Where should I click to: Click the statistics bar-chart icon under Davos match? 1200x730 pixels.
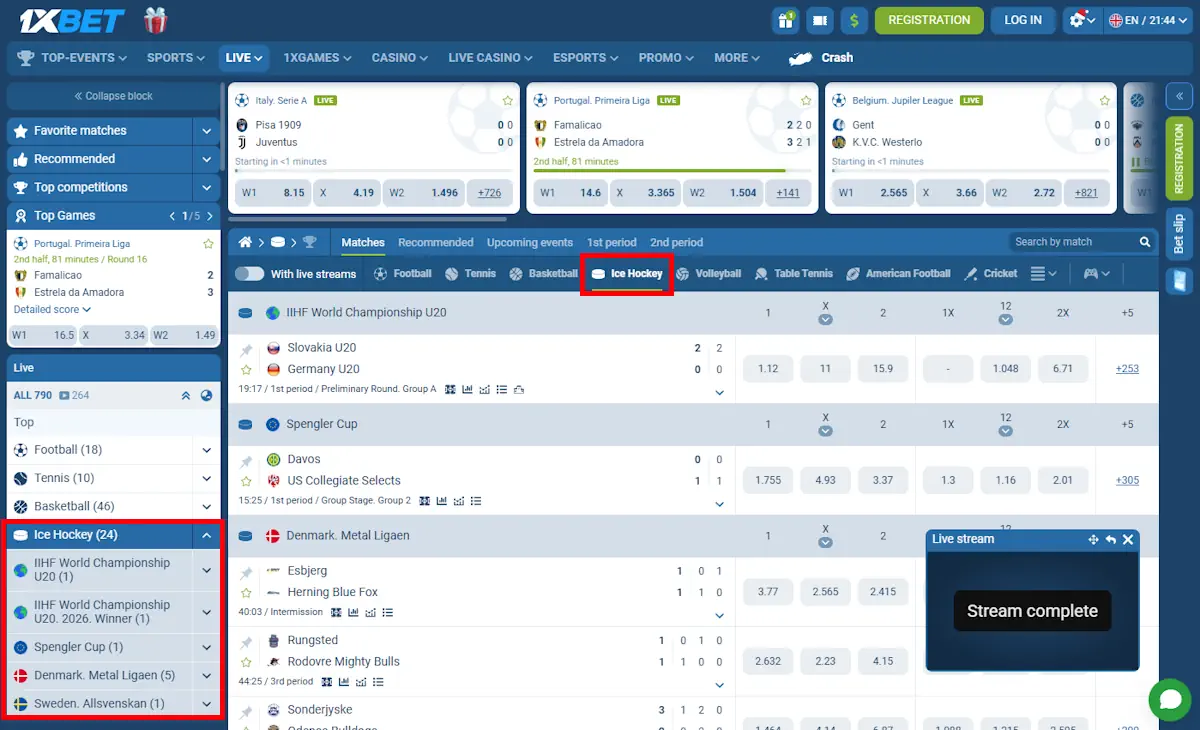click(x=442, y=501)
